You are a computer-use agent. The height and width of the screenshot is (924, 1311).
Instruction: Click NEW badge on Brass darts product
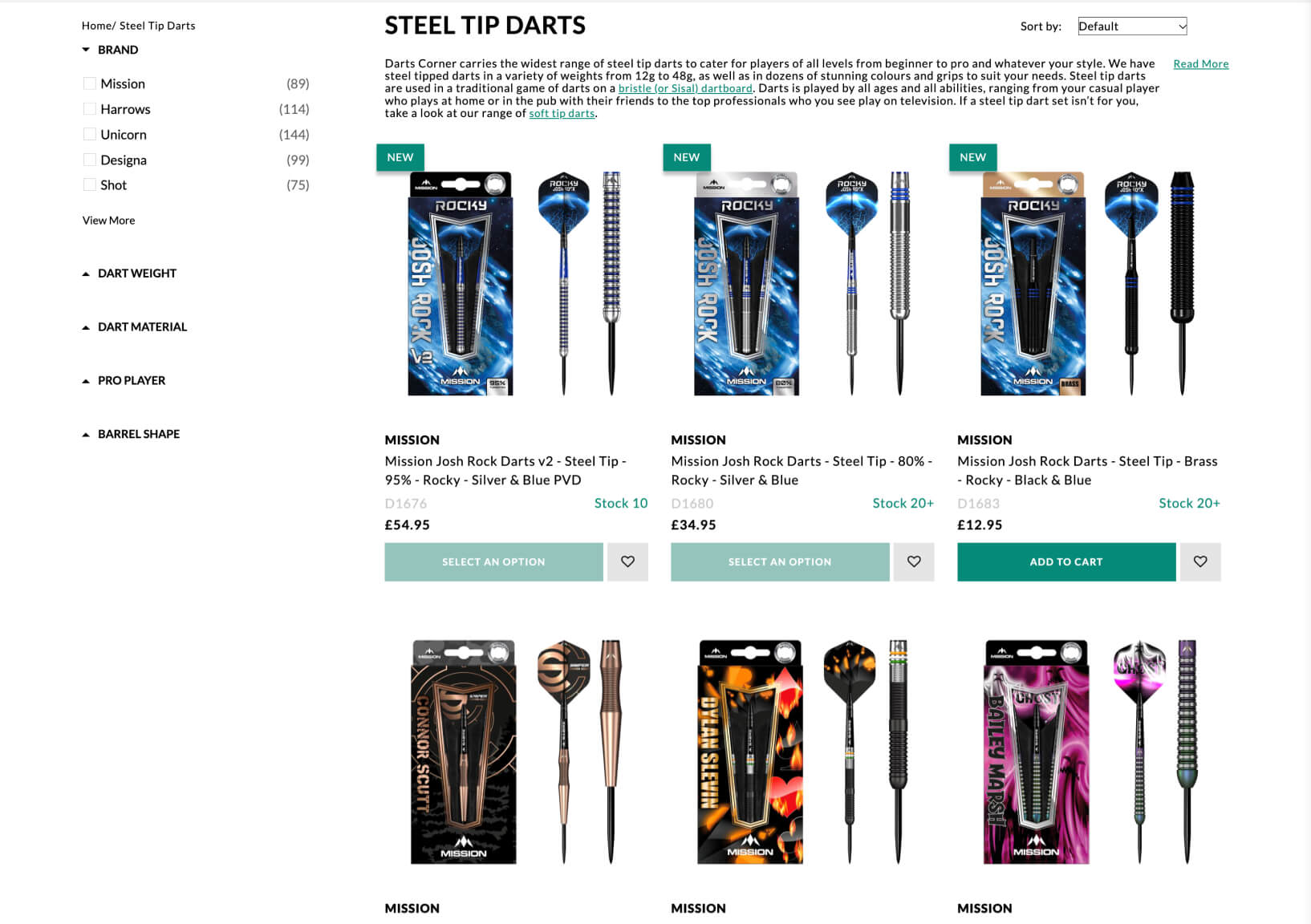973,157
